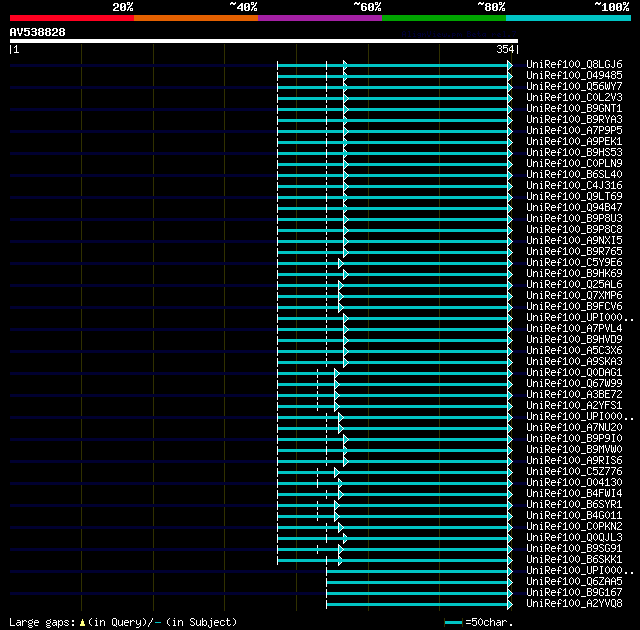The image size is (640, 630).
Task: Select the UniRef100_Q7XMP6 label
Action: (574, 295)
